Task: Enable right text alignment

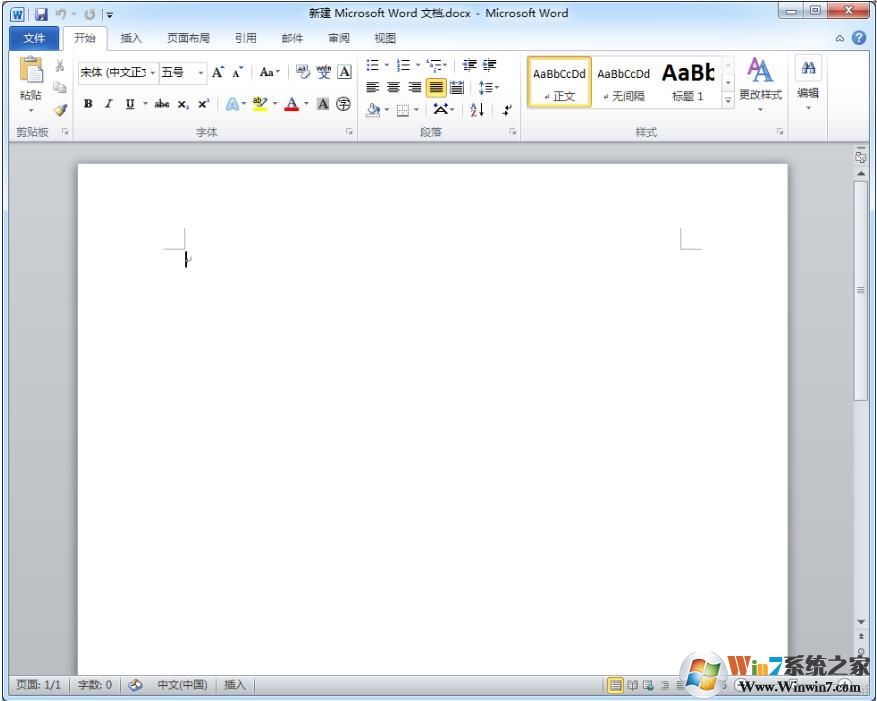Action: click(414, 86)
